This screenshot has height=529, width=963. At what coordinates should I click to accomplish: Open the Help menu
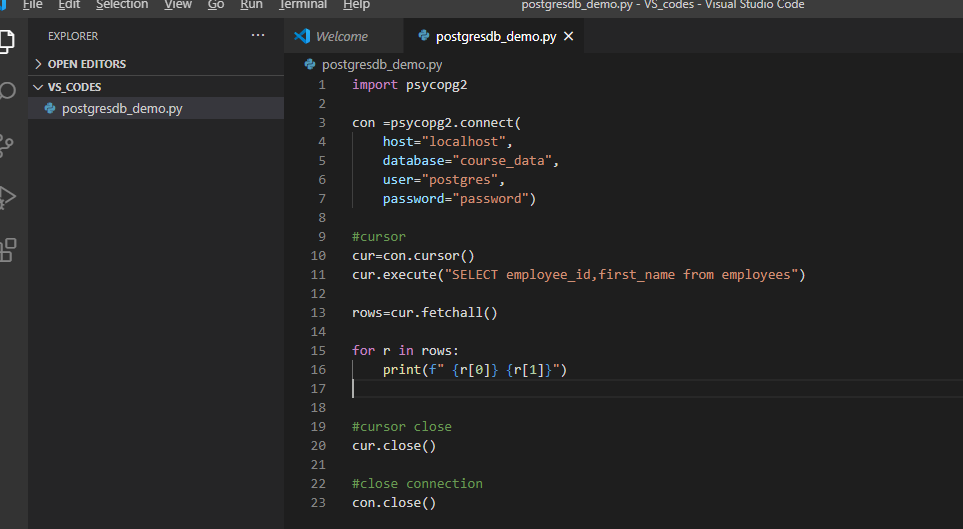(356, 5)
